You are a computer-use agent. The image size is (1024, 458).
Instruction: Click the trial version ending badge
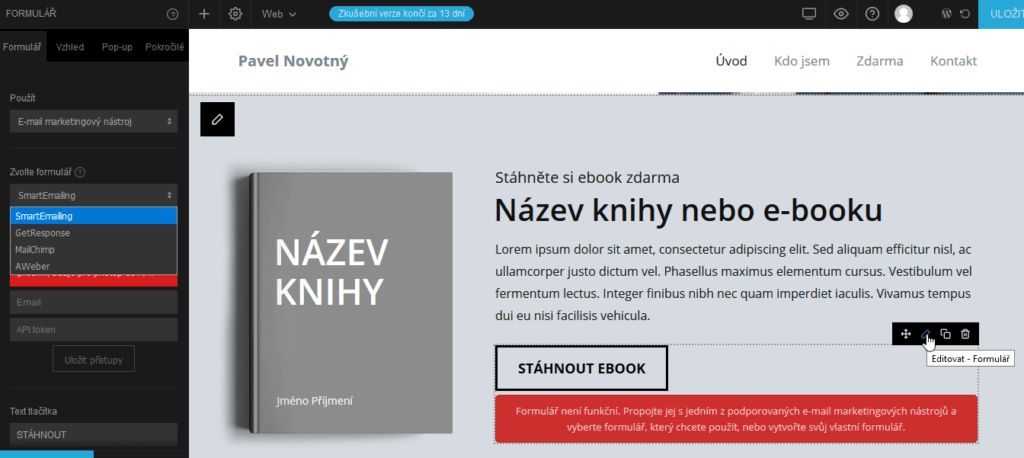point(402,14)
